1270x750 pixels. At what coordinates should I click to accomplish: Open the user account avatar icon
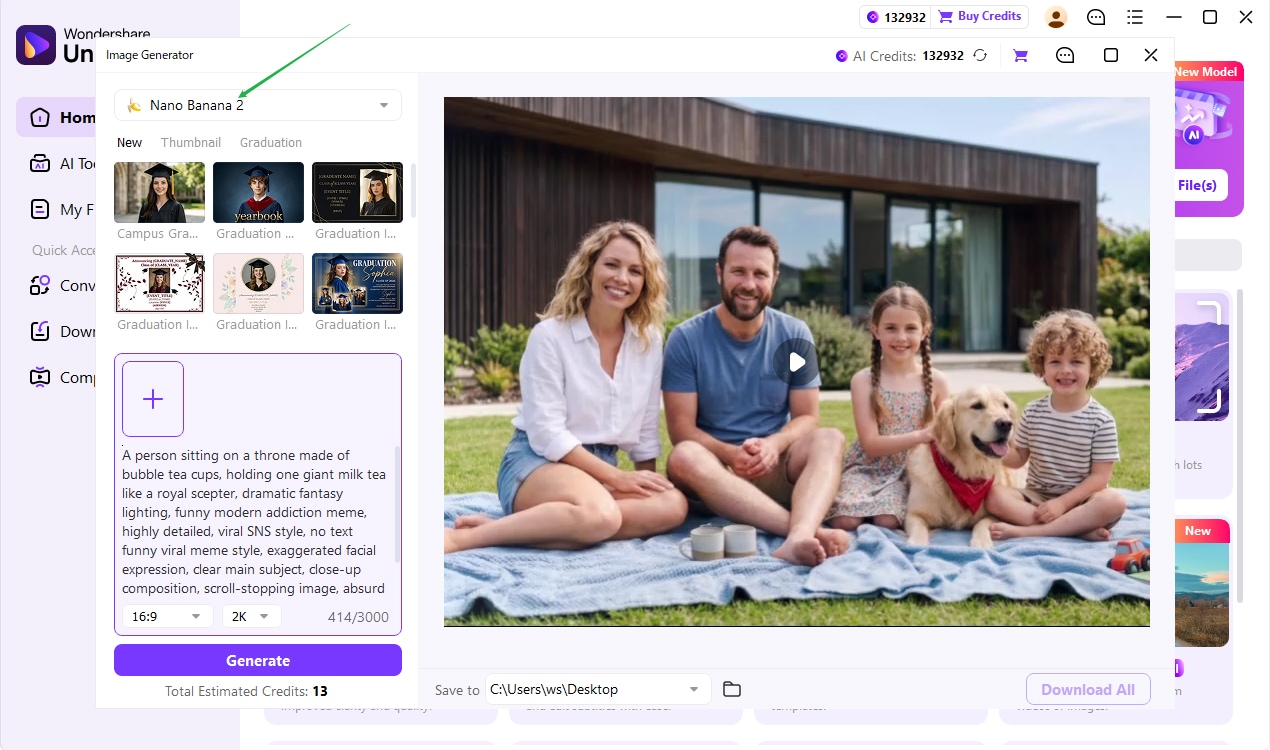coord(1056,17)
